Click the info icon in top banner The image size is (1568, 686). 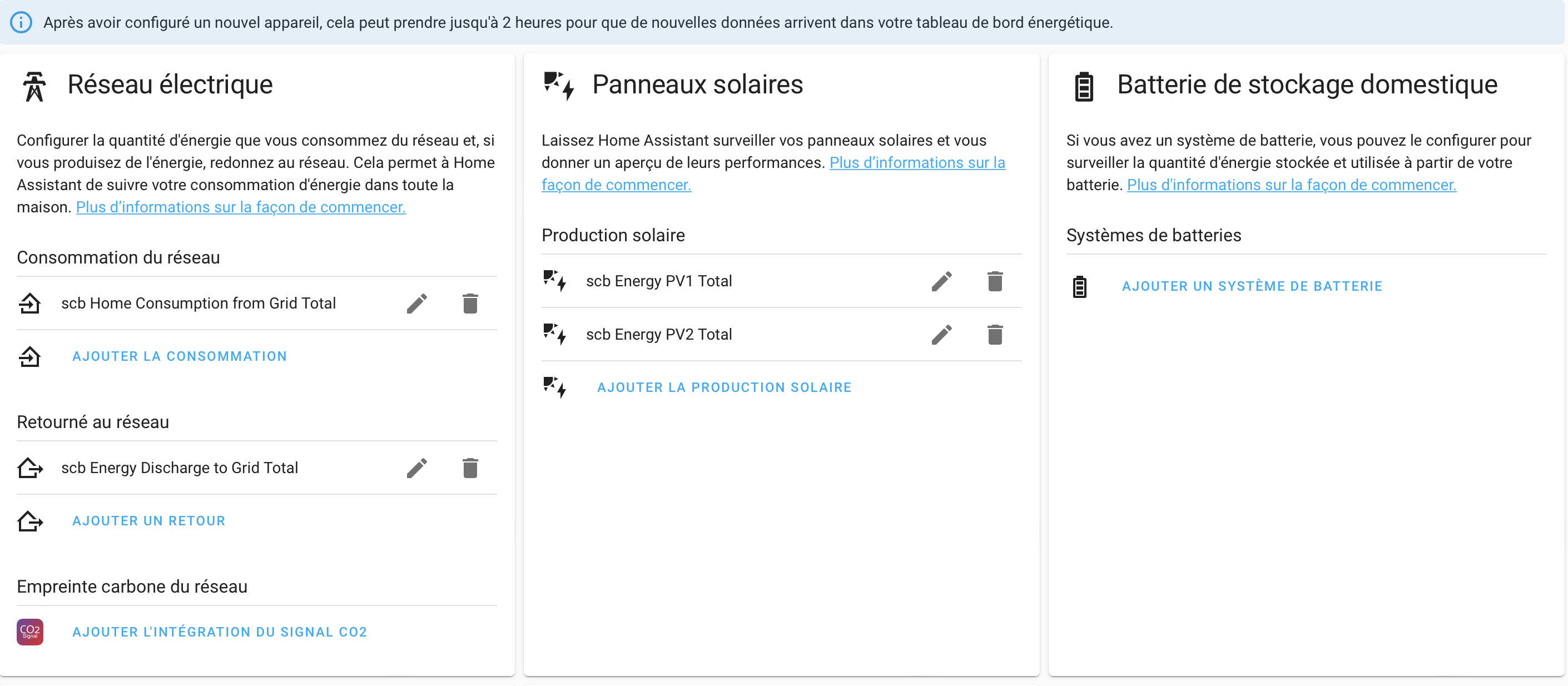(21, 23)
